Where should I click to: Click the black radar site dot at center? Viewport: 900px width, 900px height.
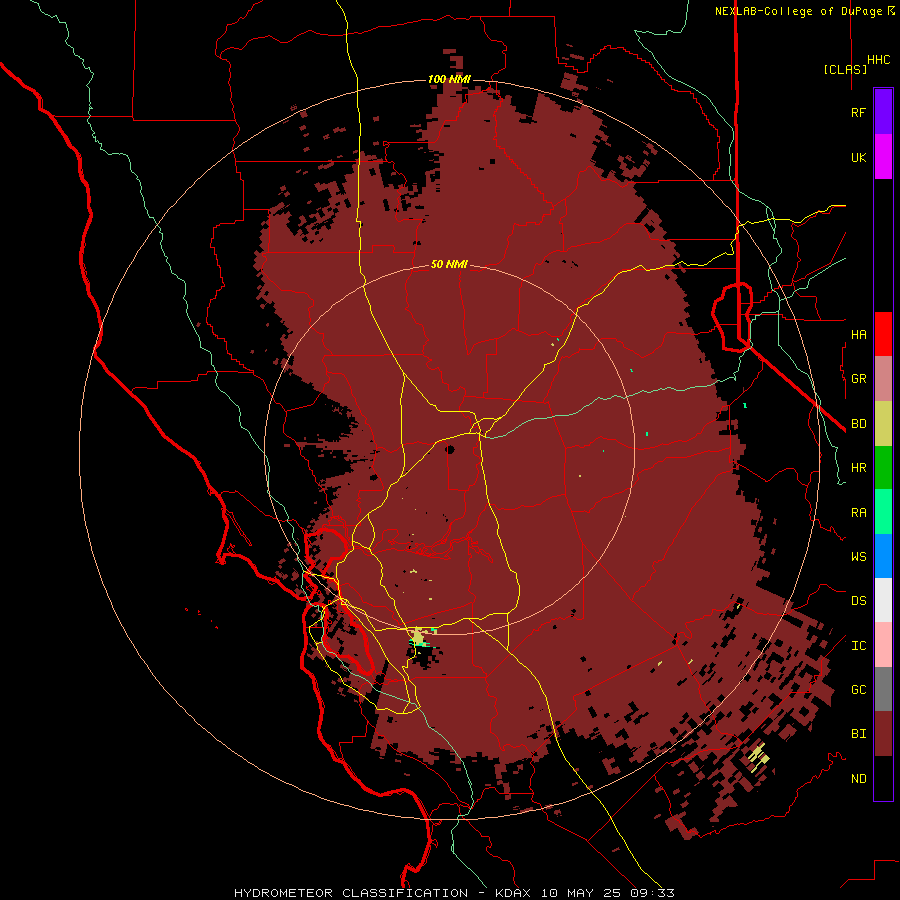point(451,449)
